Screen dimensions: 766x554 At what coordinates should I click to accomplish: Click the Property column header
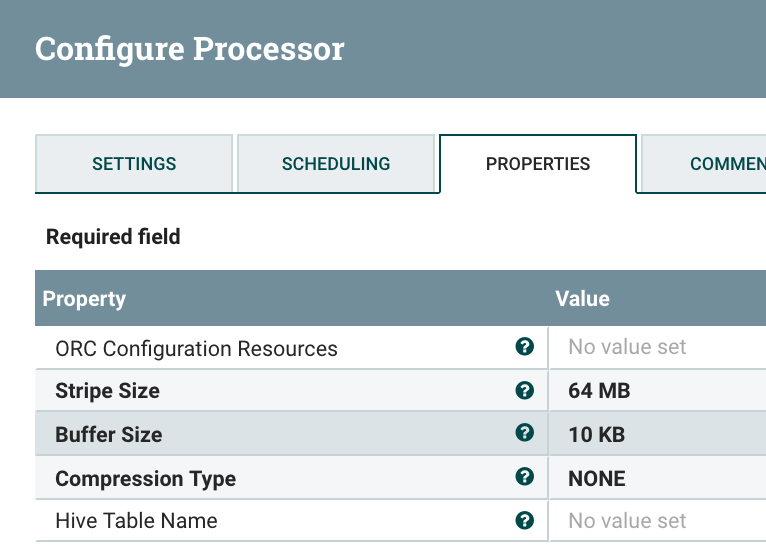point(85,298)
